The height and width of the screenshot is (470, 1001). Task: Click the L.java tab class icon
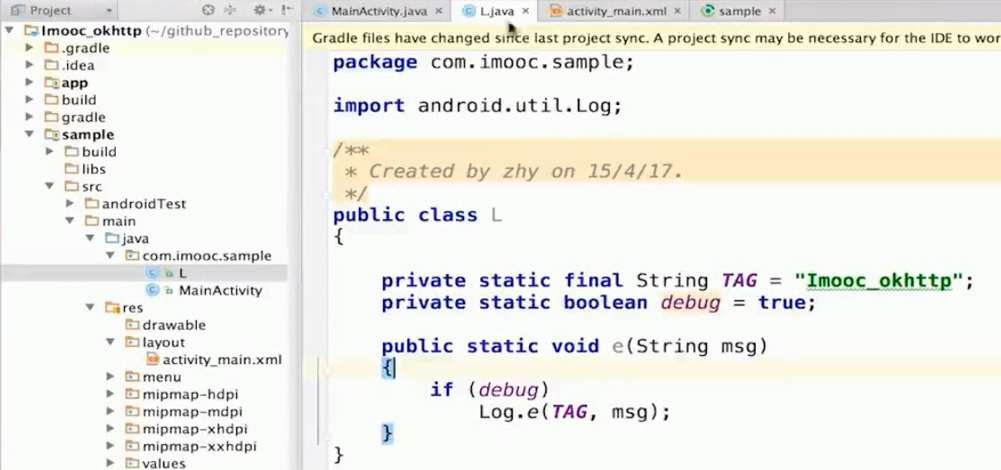point(469,11)
